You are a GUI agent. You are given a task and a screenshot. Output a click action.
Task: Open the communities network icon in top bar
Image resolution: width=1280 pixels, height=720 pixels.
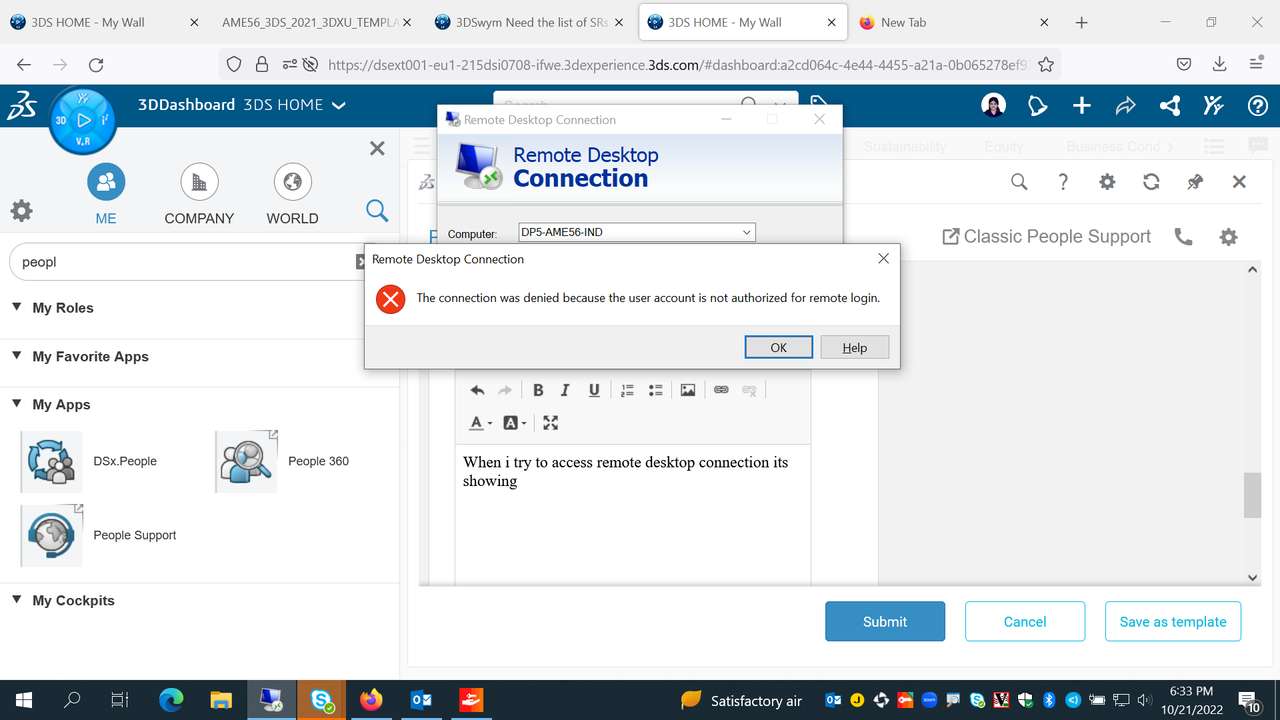[x=1169, y=105]
